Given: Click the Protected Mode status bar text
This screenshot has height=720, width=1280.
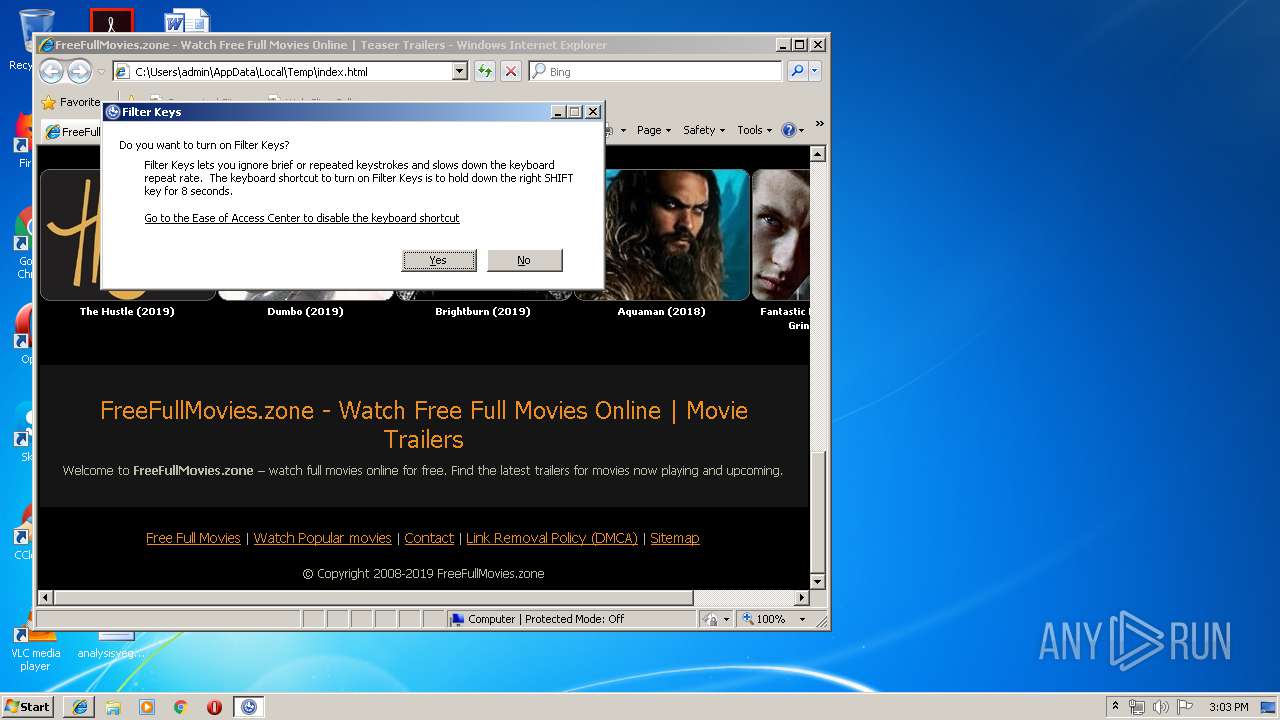Looking at the screenshot, I should (x=574, y=619).
